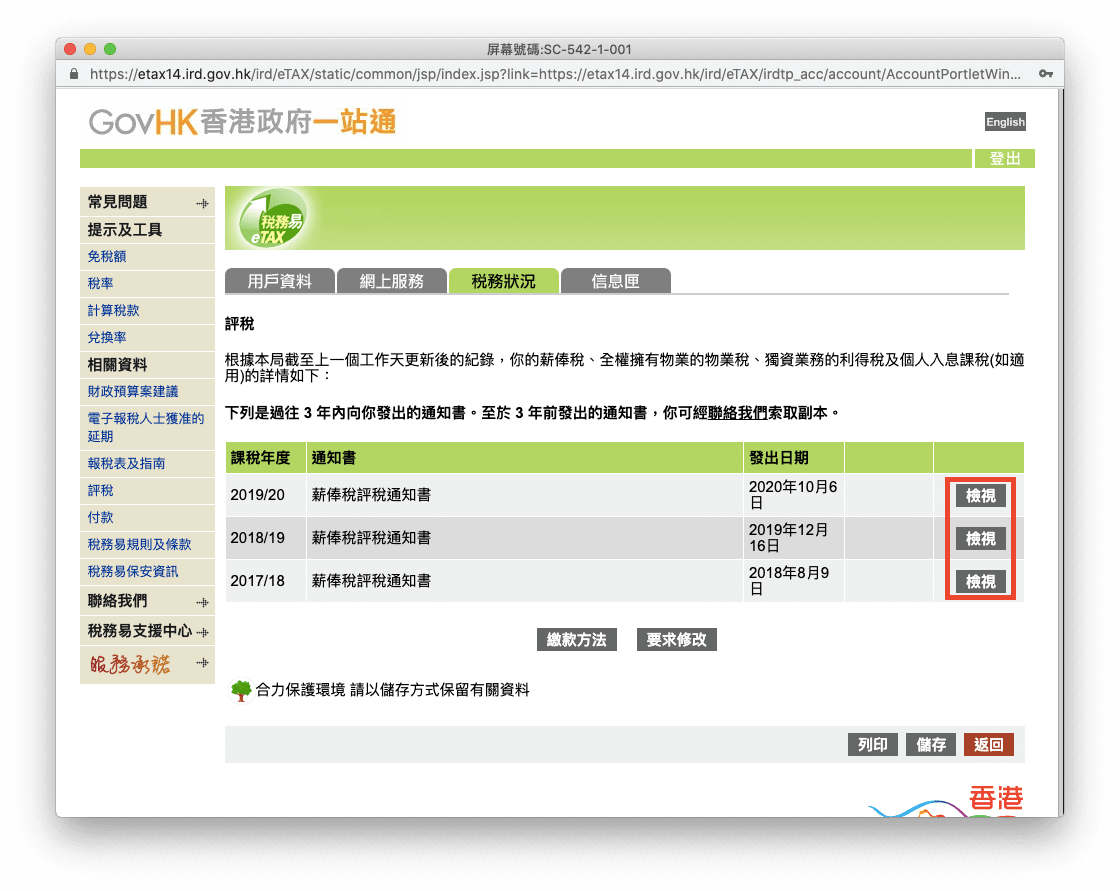Image resolution: width=1120 pixels, height=891 pixels.
Task: Click the 要求修改 button
Action: [x=676, y=639]
